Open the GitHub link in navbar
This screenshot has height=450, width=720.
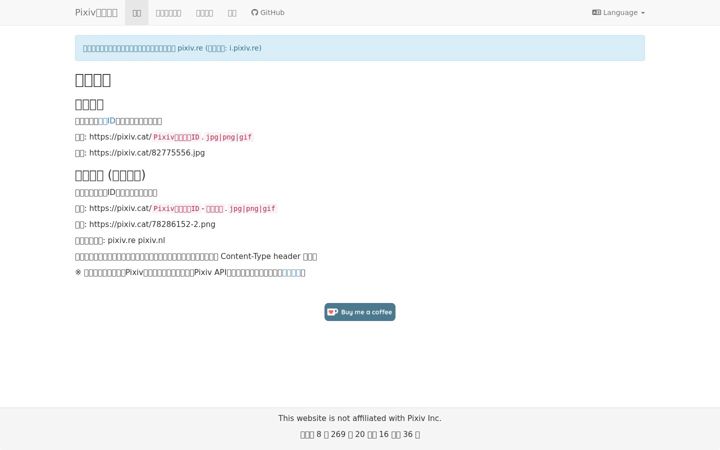click(x=268, y=12)
